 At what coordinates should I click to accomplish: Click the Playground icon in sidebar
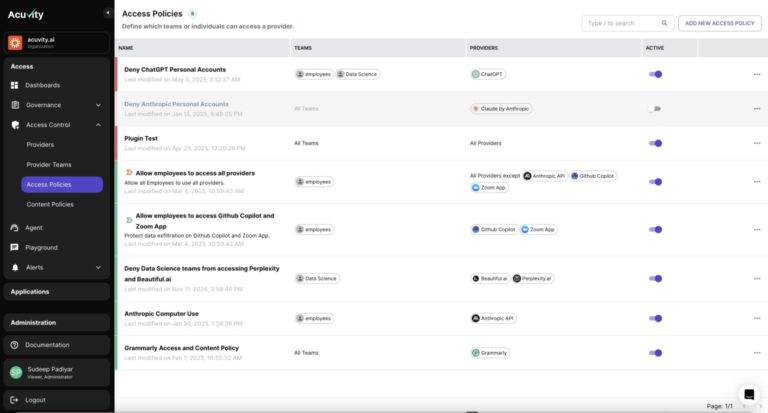click(15, 247)
